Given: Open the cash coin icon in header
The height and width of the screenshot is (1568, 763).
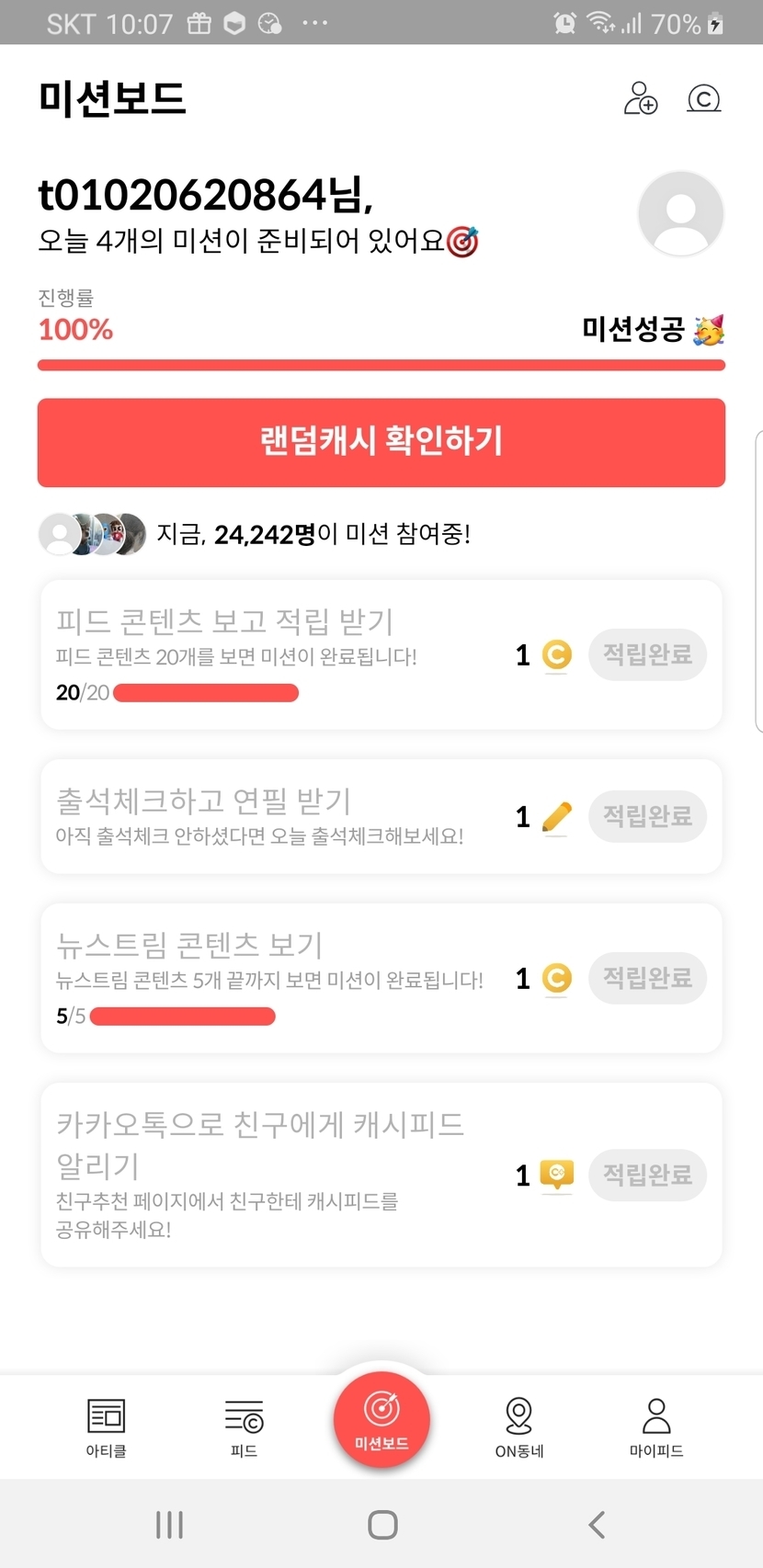Looking at the screenshot, I should pyautogui.click(x=704, y=98).
